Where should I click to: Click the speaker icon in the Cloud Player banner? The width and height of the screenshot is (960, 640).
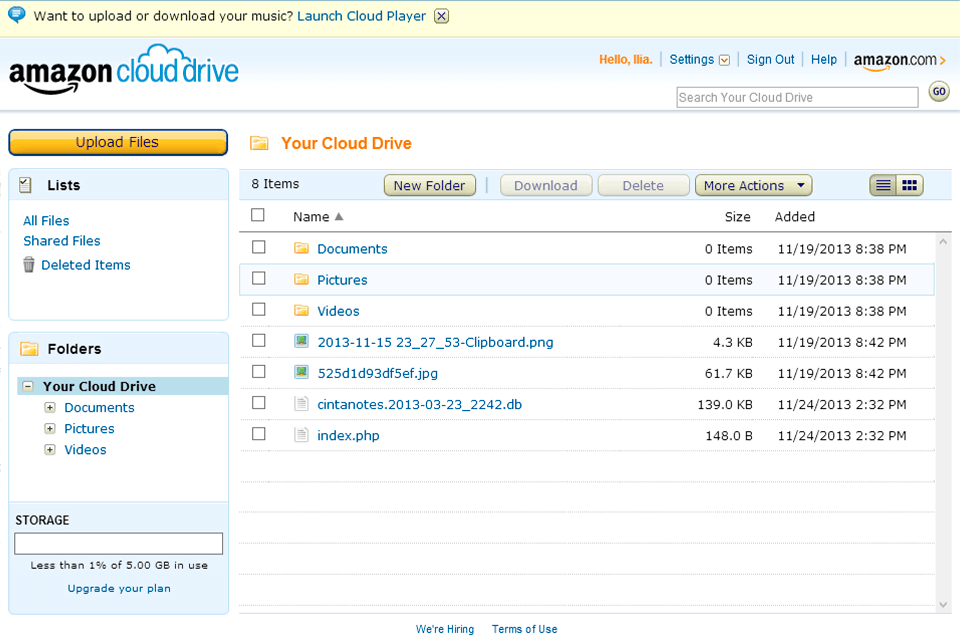tap(14, 15)
